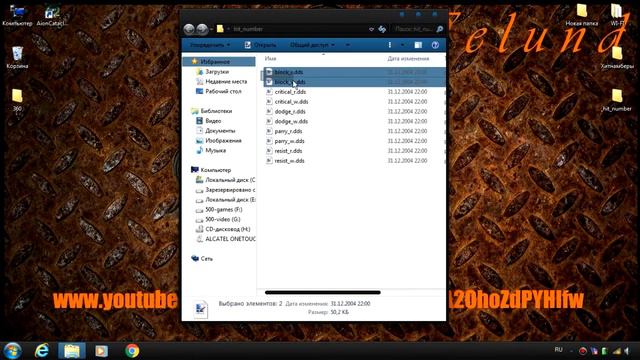This screenshot has width=640, height=360.
Task: Open the view options dropdown arrow
Action: [402, 45]
